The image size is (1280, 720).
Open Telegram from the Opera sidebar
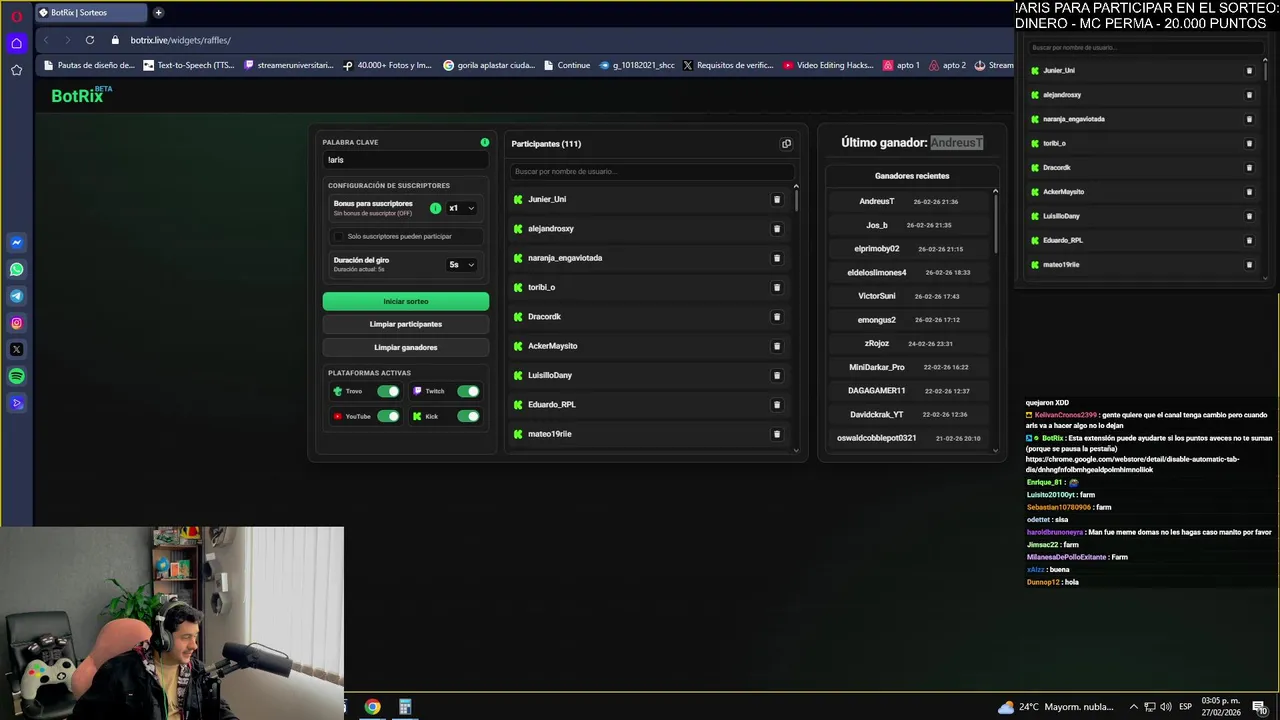click(x=16, y=296)
